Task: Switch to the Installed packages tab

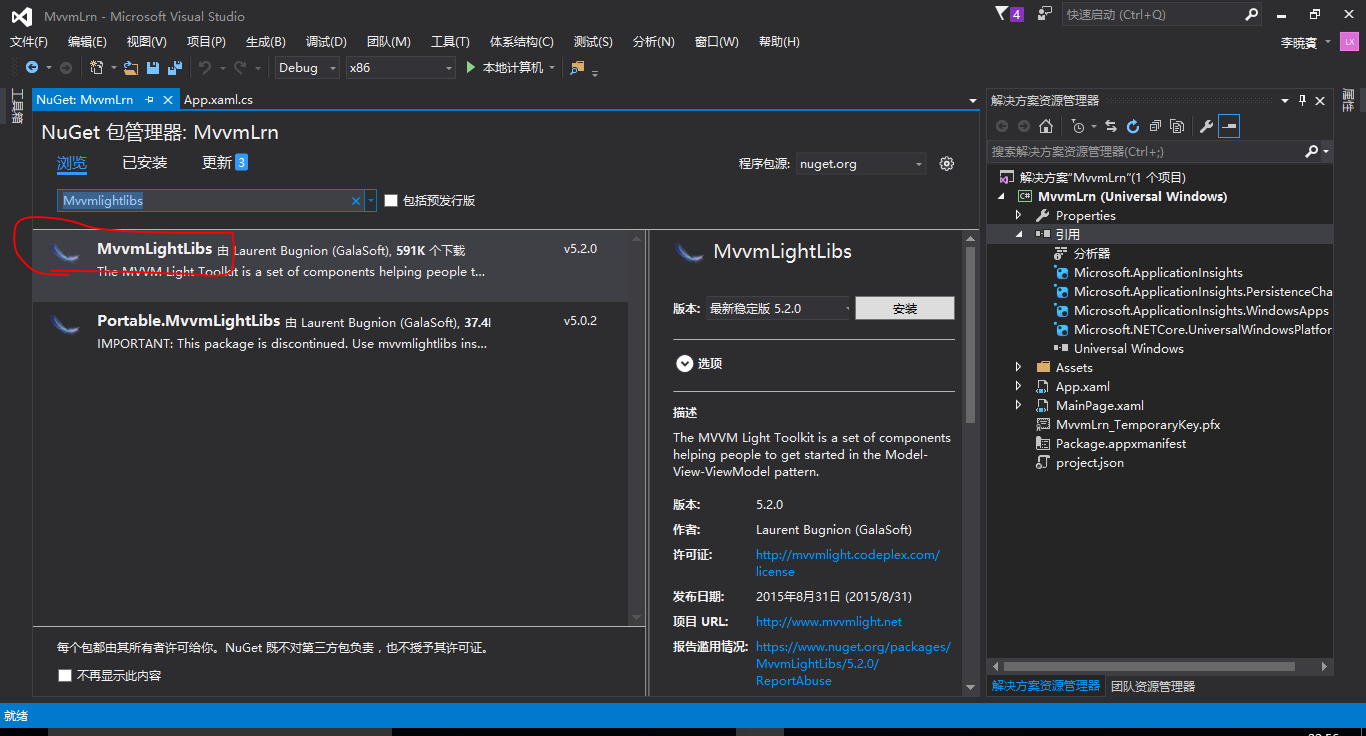Action: 145,163
